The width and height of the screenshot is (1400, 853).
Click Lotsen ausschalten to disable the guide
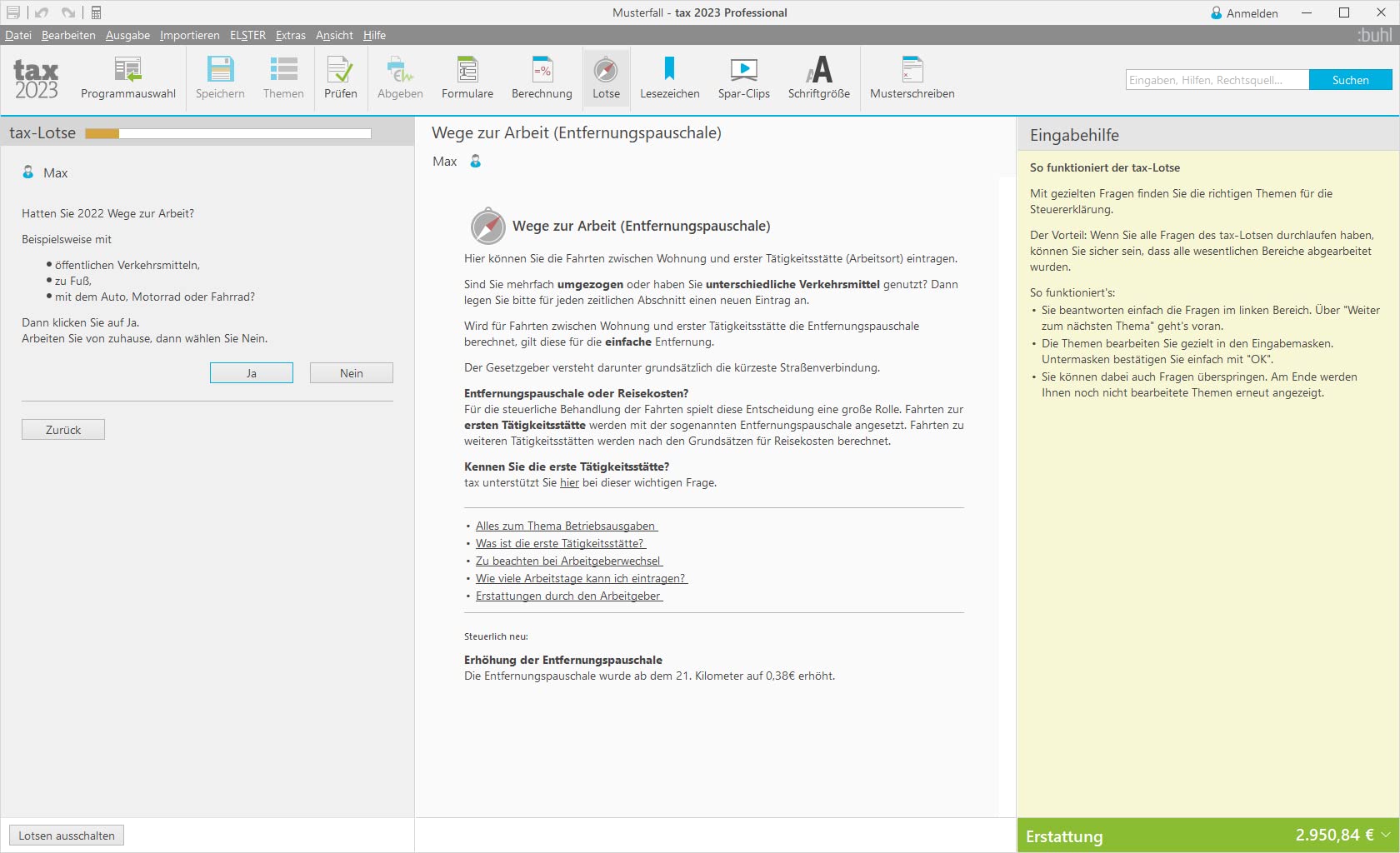pyautogui.click(x=67, y=836)
